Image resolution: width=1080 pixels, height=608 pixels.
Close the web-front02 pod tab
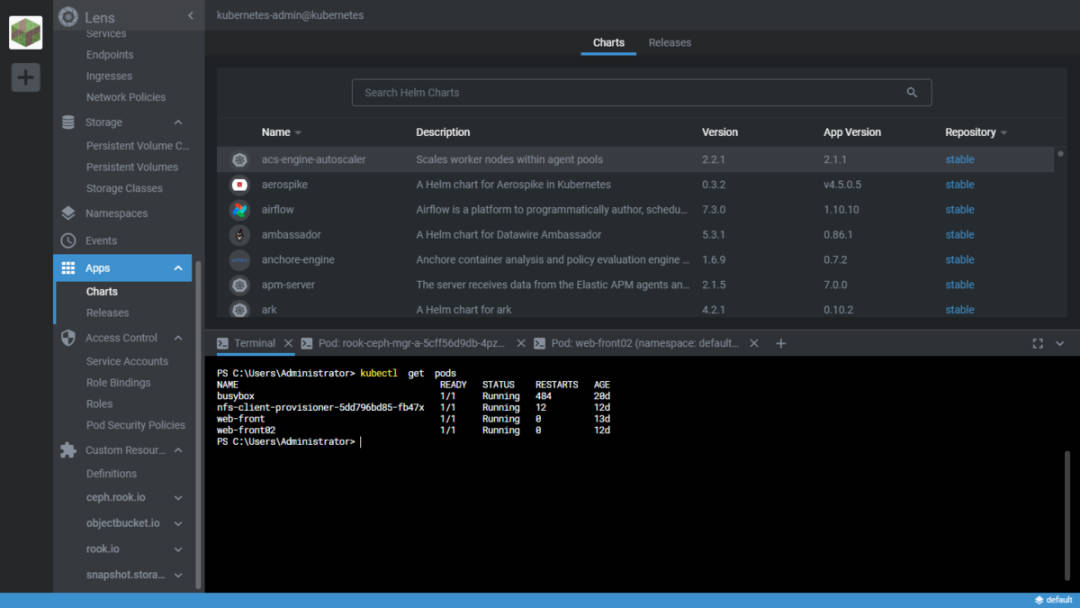point(754,343)
